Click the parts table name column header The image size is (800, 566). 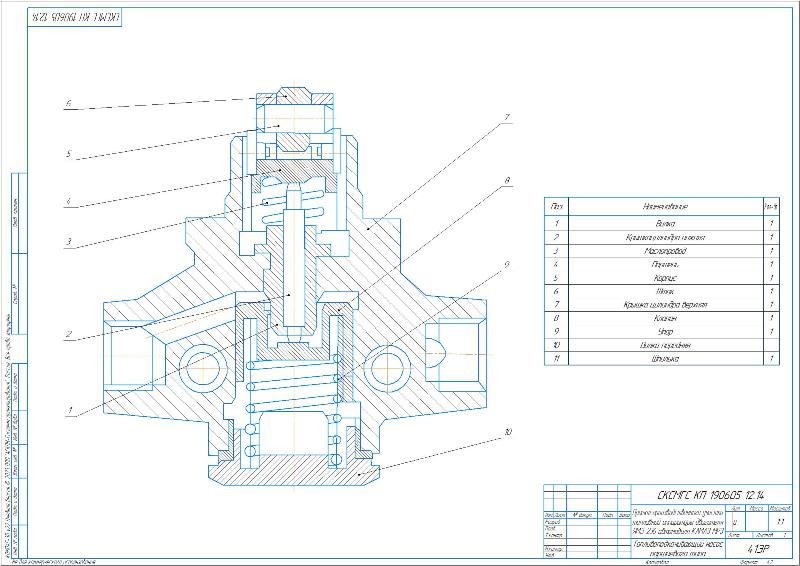[665, 206]
